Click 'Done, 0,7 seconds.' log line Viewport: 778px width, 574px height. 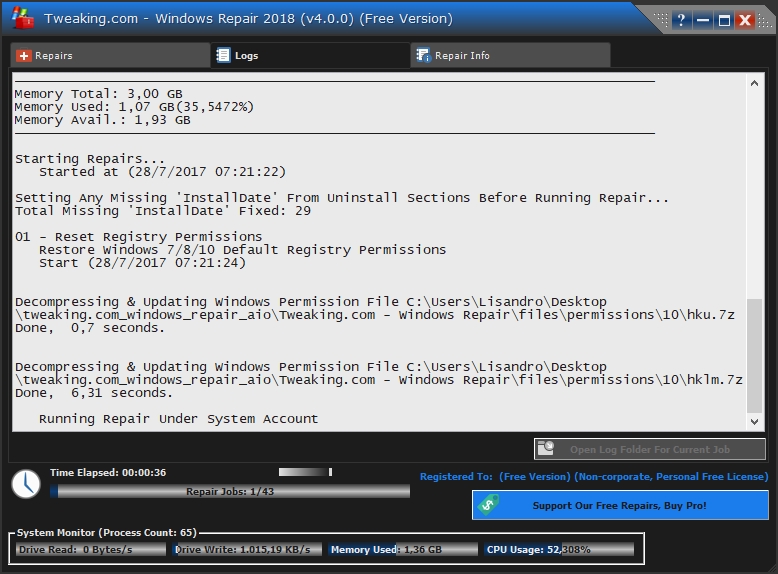pos(90,328)
